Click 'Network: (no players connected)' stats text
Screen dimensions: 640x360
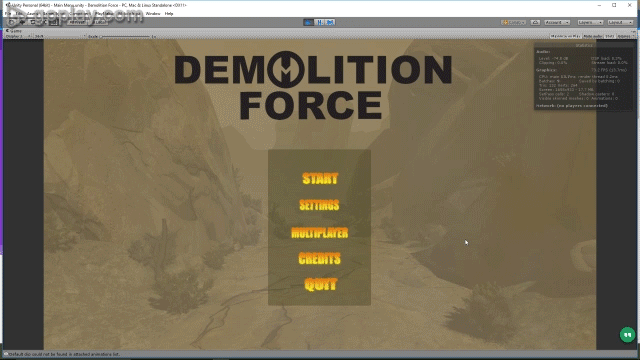(571, 106)
